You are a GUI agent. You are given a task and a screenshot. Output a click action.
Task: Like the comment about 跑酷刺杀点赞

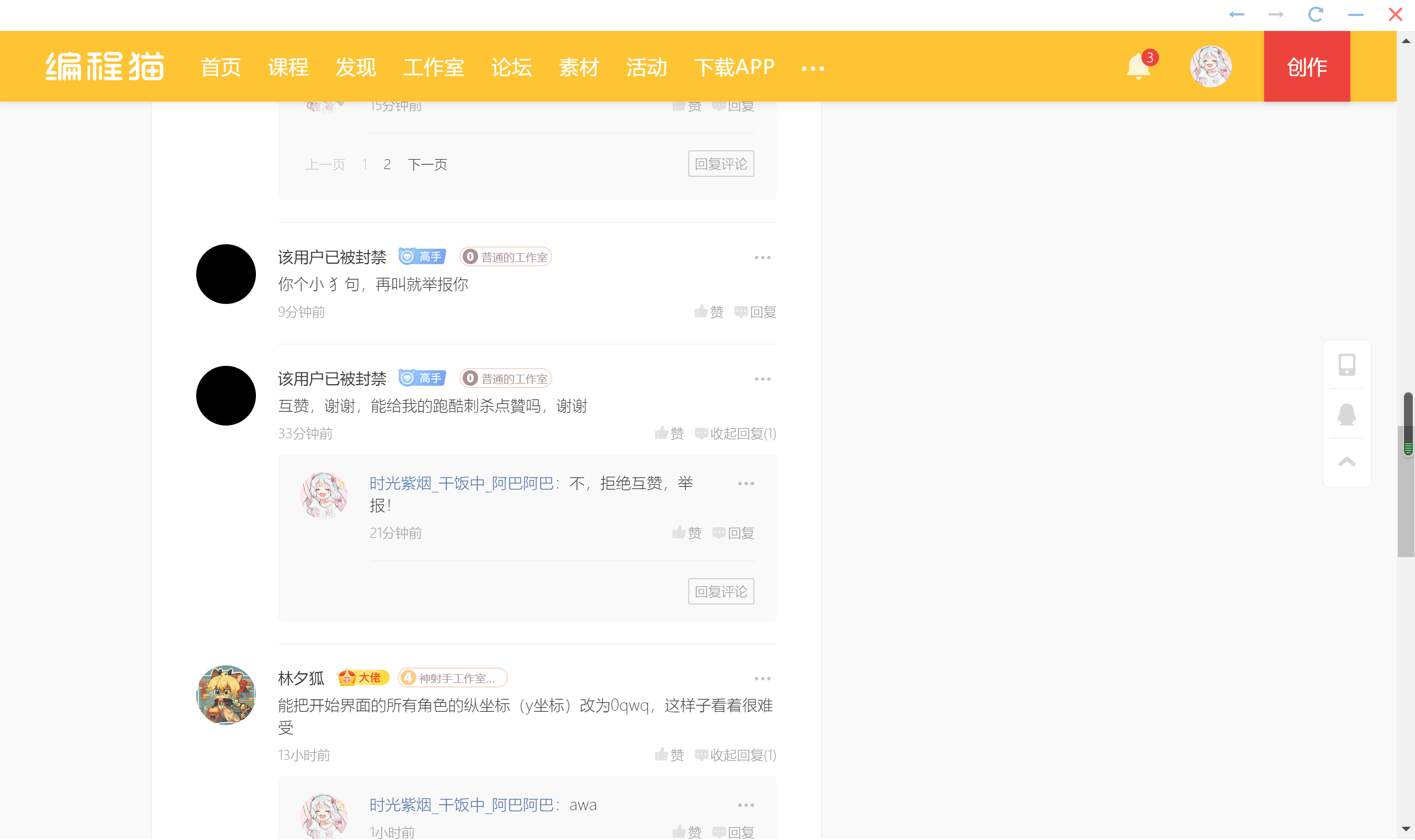point(669,434)
